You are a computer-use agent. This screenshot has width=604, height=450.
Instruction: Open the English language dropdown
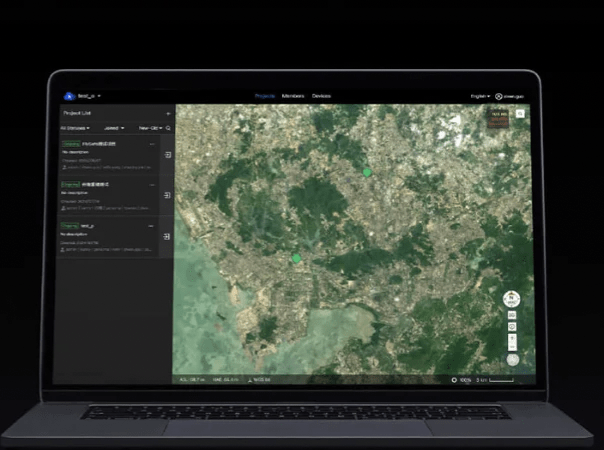(x=480, y=96)
